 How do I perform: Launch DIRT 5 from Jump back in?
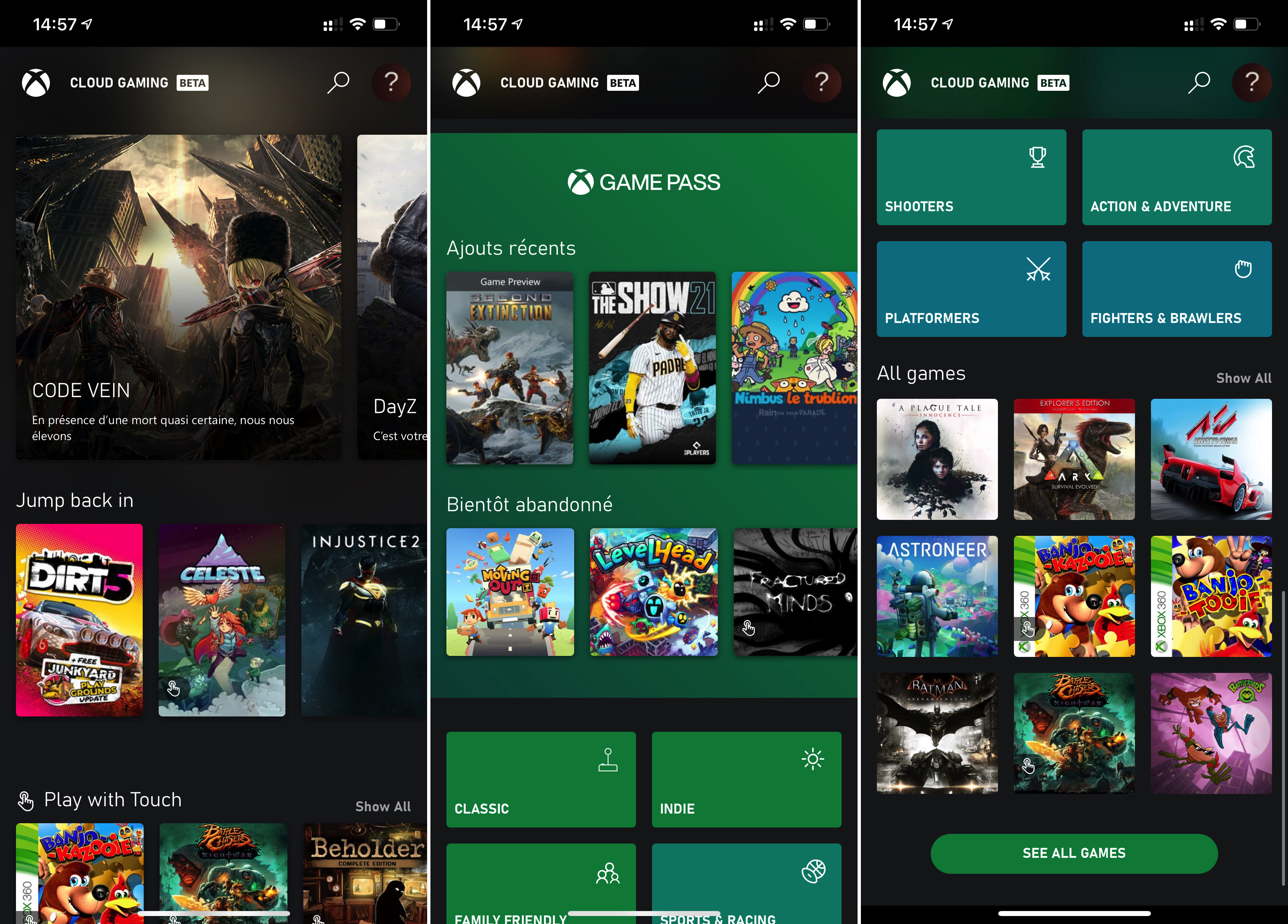tap(79, 620)
